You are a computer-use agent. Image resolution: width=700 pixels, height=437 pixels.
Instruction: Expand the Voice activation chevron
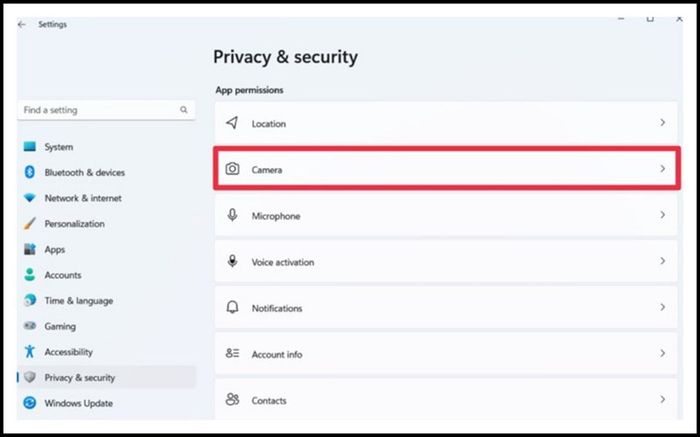pos(662,261)
